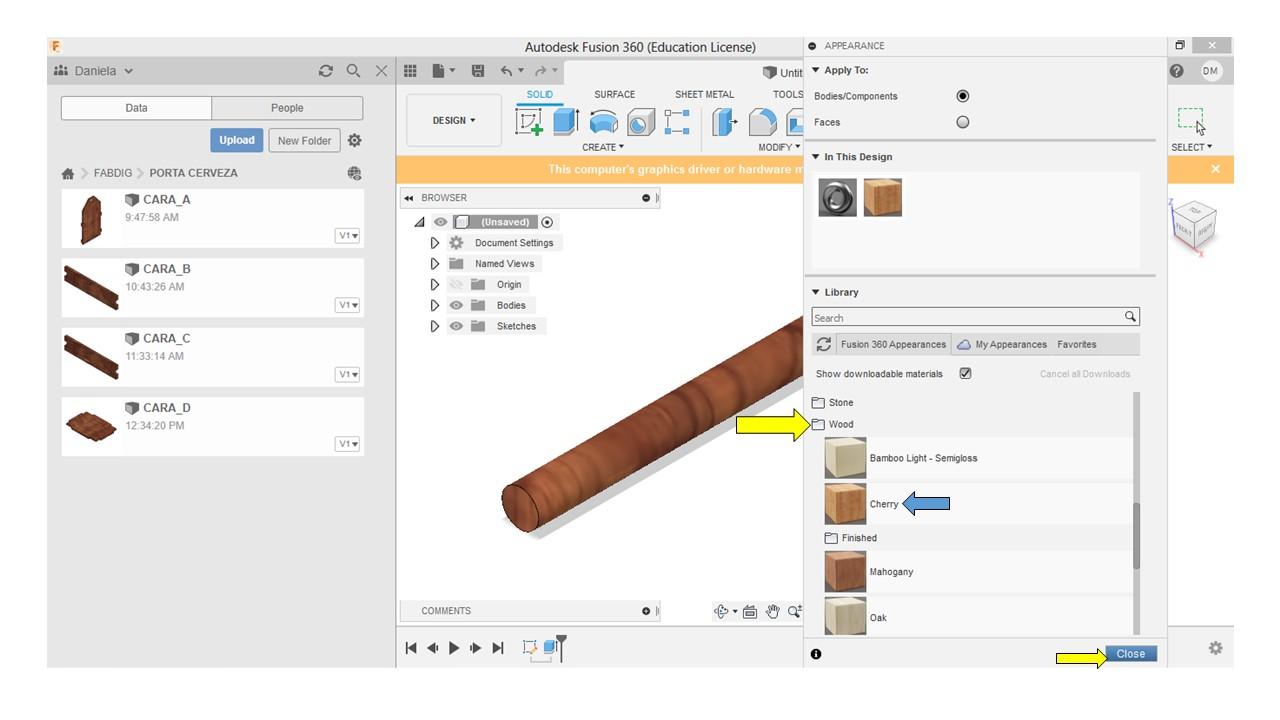This screenshot has height=720, width=1280.
Task: Toggle visibility of the Sketches folder
Action: pos(456,326)
